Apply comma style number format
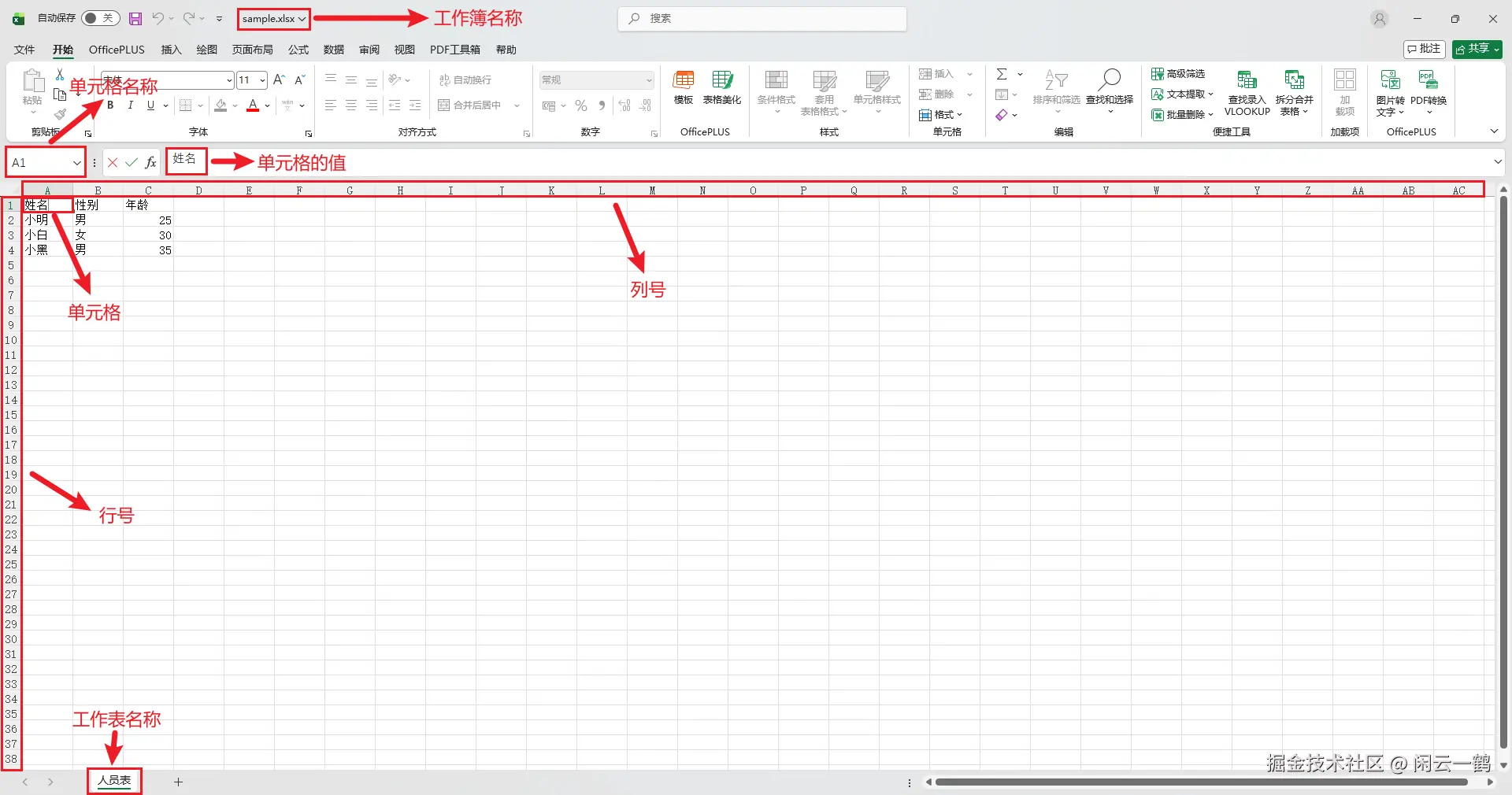1512x795 pixels. click(602, 105)
